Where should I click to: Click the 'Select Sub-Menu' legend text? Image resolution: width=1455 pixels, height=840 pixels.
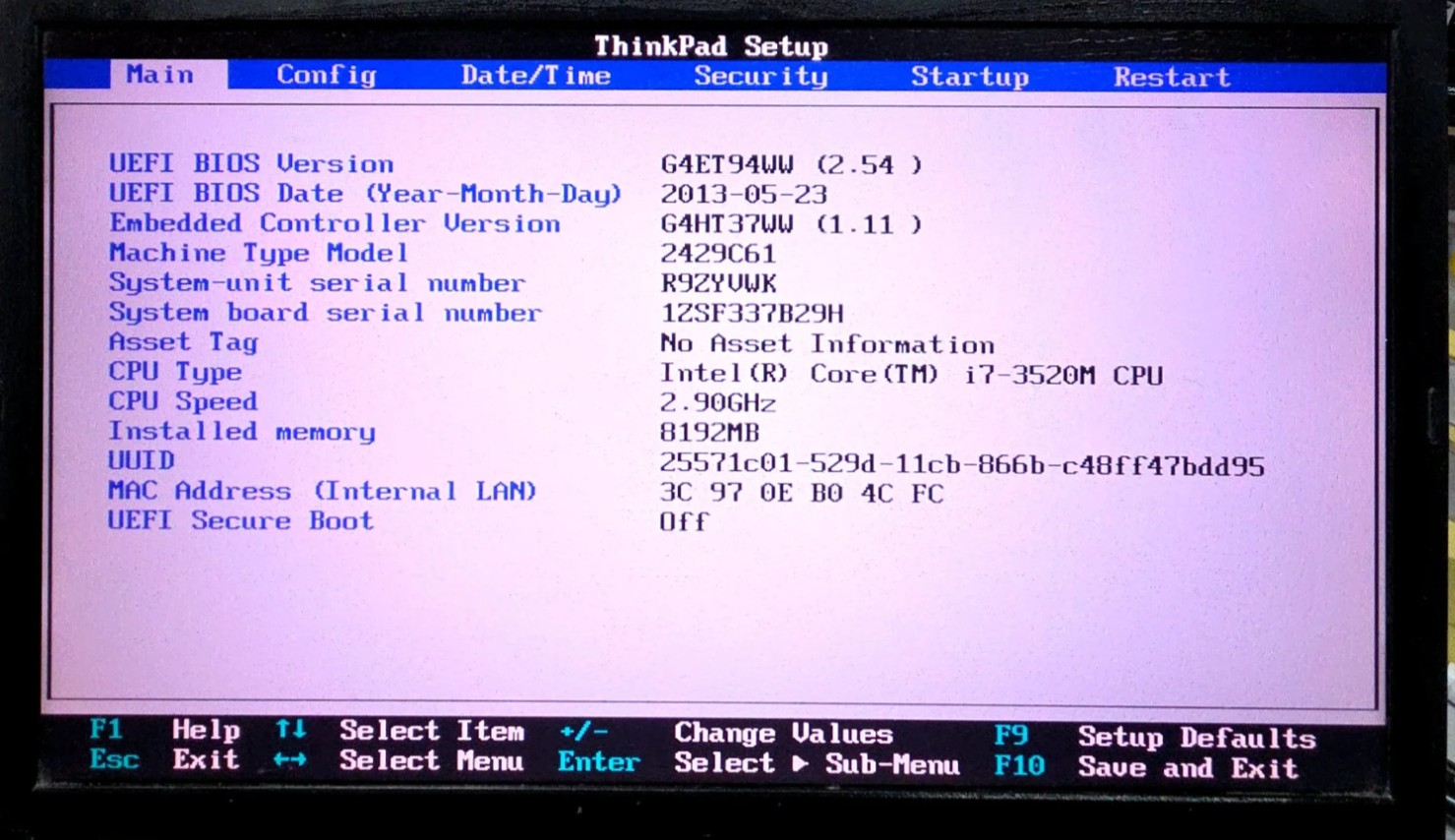[817, 764]
